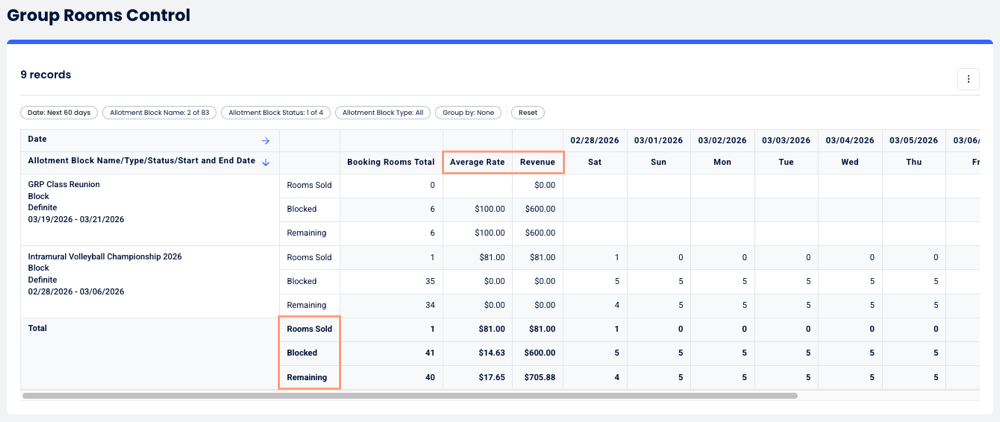The height and width of the screenshot is (422, 1000).
Task: Click the 03/03/2026 date column header
Action: [x=786, y=141]
